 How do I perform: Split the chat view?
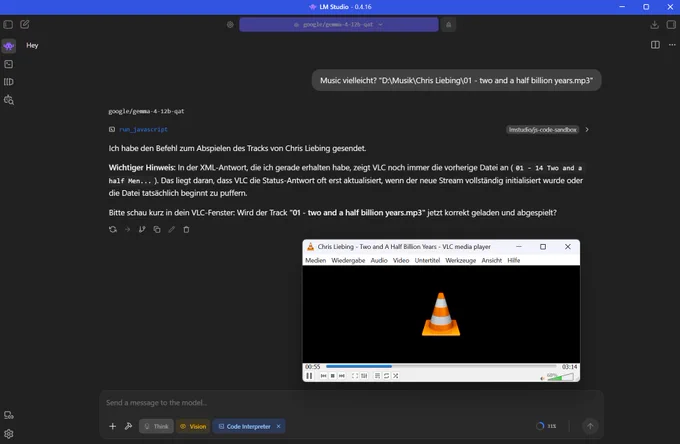click(x=655, y=45)
